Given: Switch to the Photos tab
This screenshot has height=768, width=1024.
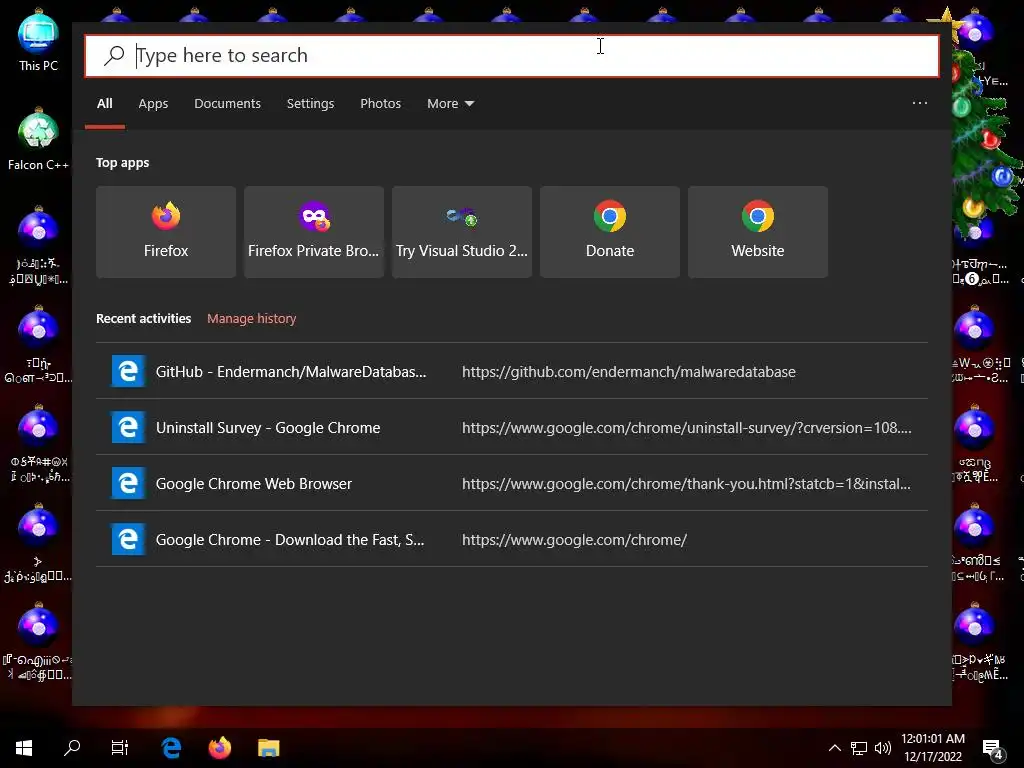Looking at the screenshot, I should [381, 104].
